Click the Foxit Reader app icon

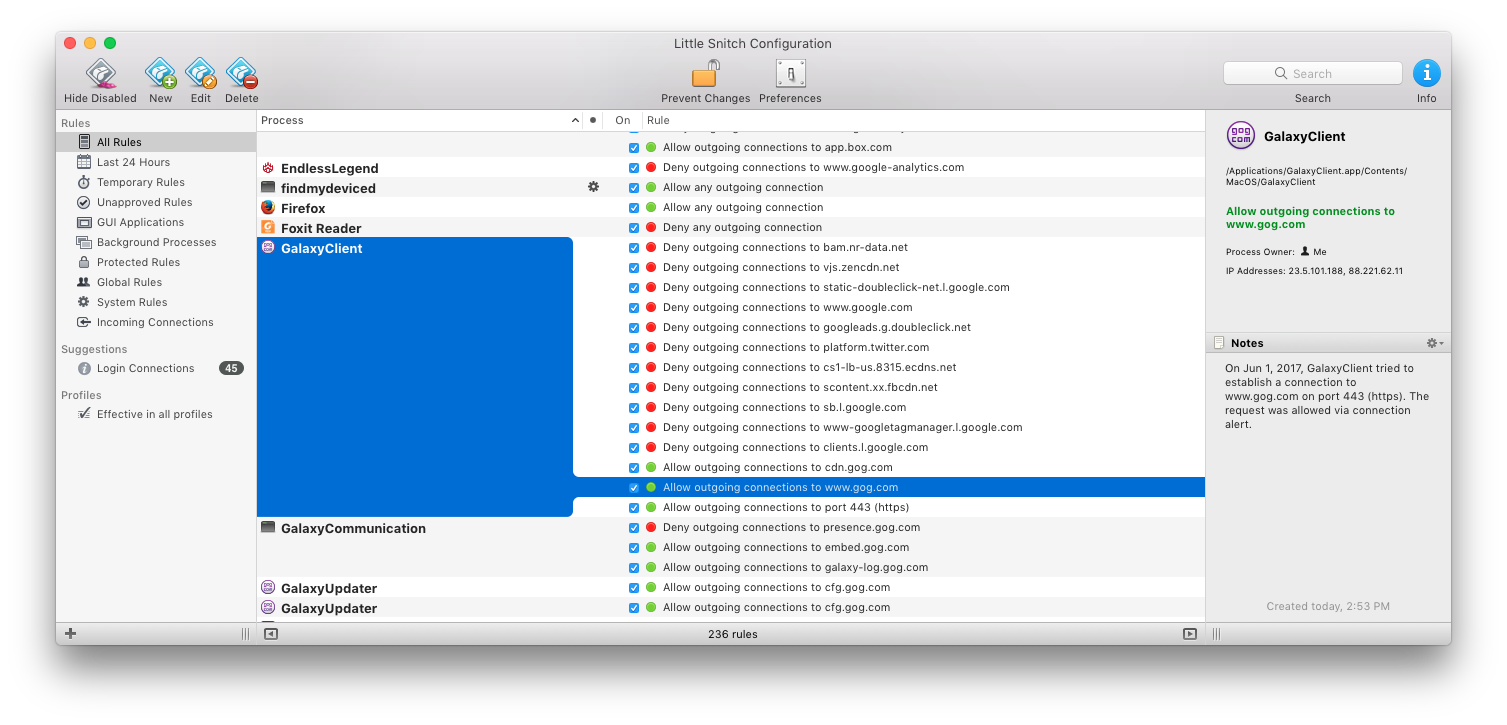click(268, 227)
